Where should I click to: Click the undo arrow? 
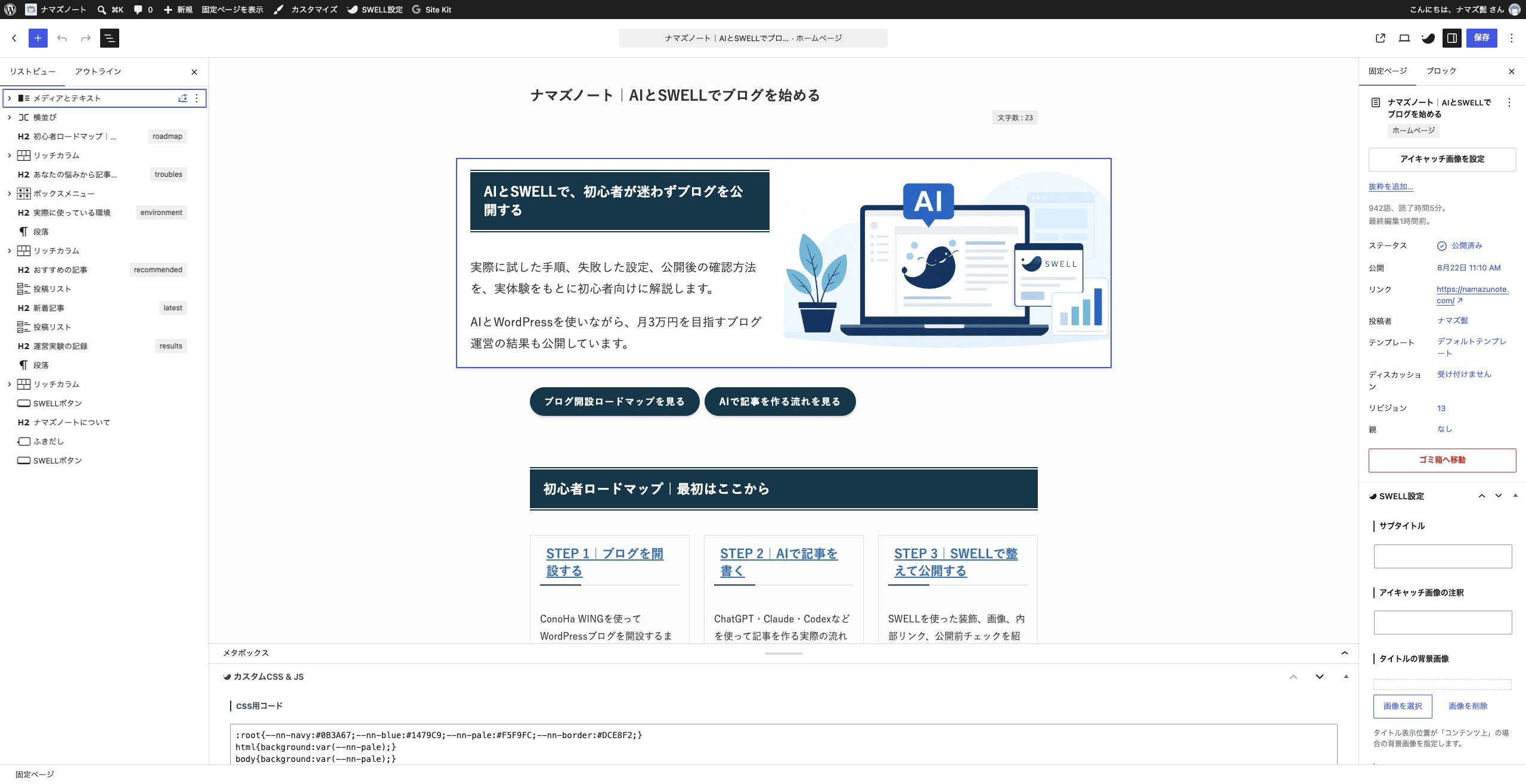(62, 38)
